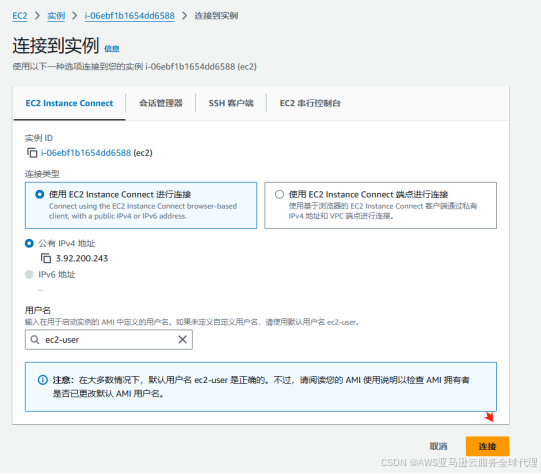Select 使用 EC2 Instance Connect 进行连接 radio option
This screenshot has width=541, height=474.
pyautogui.click(x=40, y=194)
